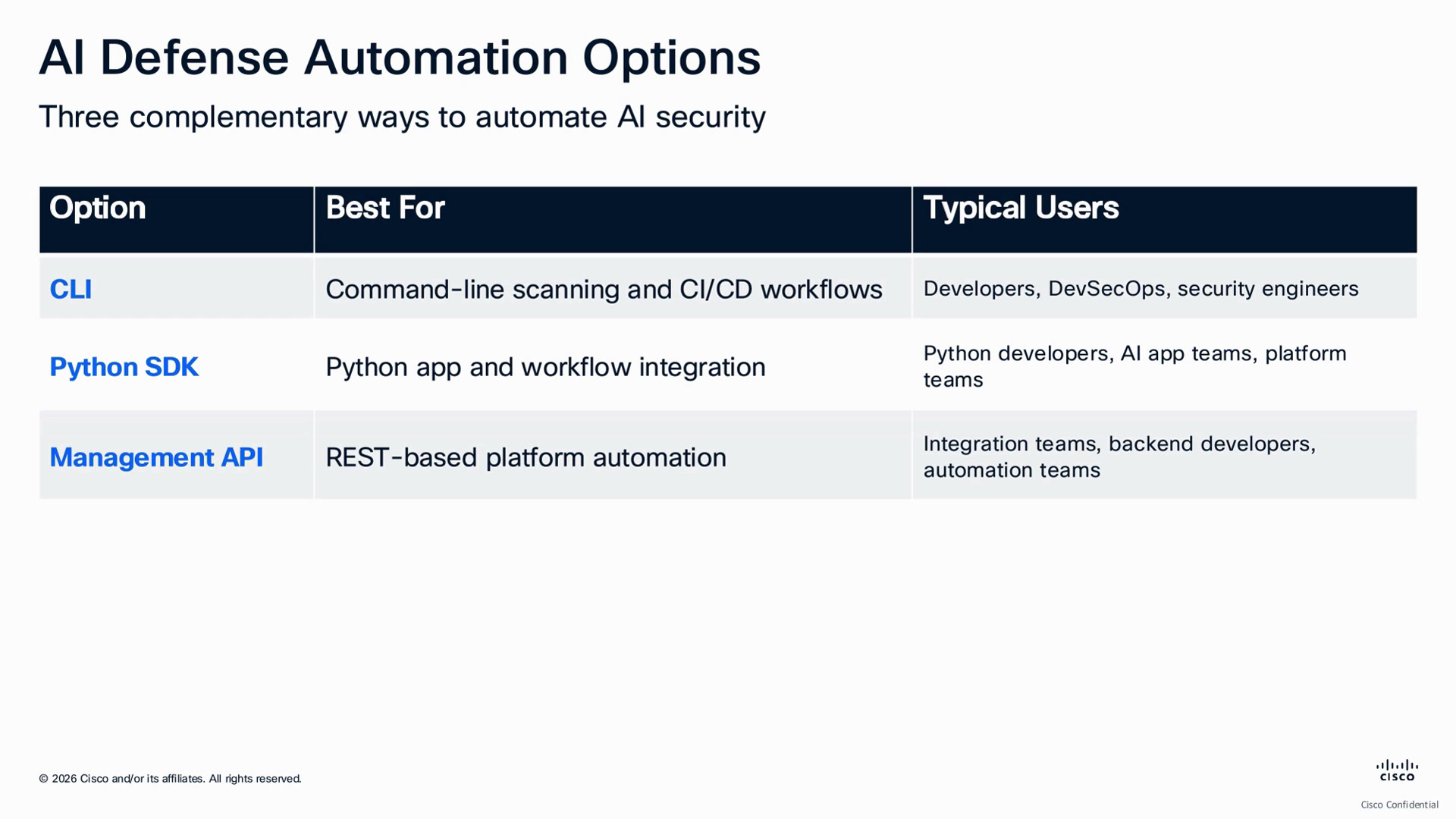
Task: Click the 'Cisco Confidential' footer label
Action: [x=1399, y=805]
